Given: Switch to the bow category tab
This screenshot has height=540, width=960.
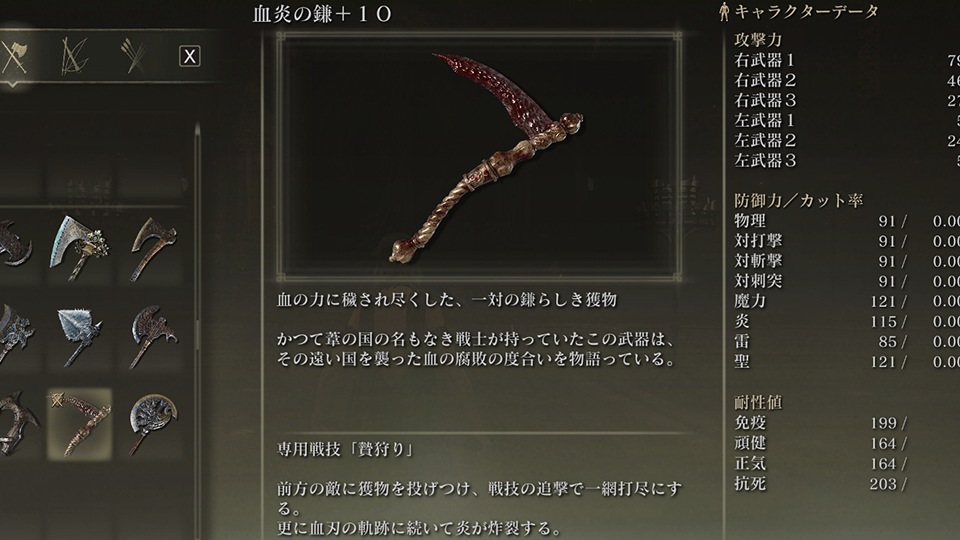Looking at the screenshot, I should coord(75,56).
